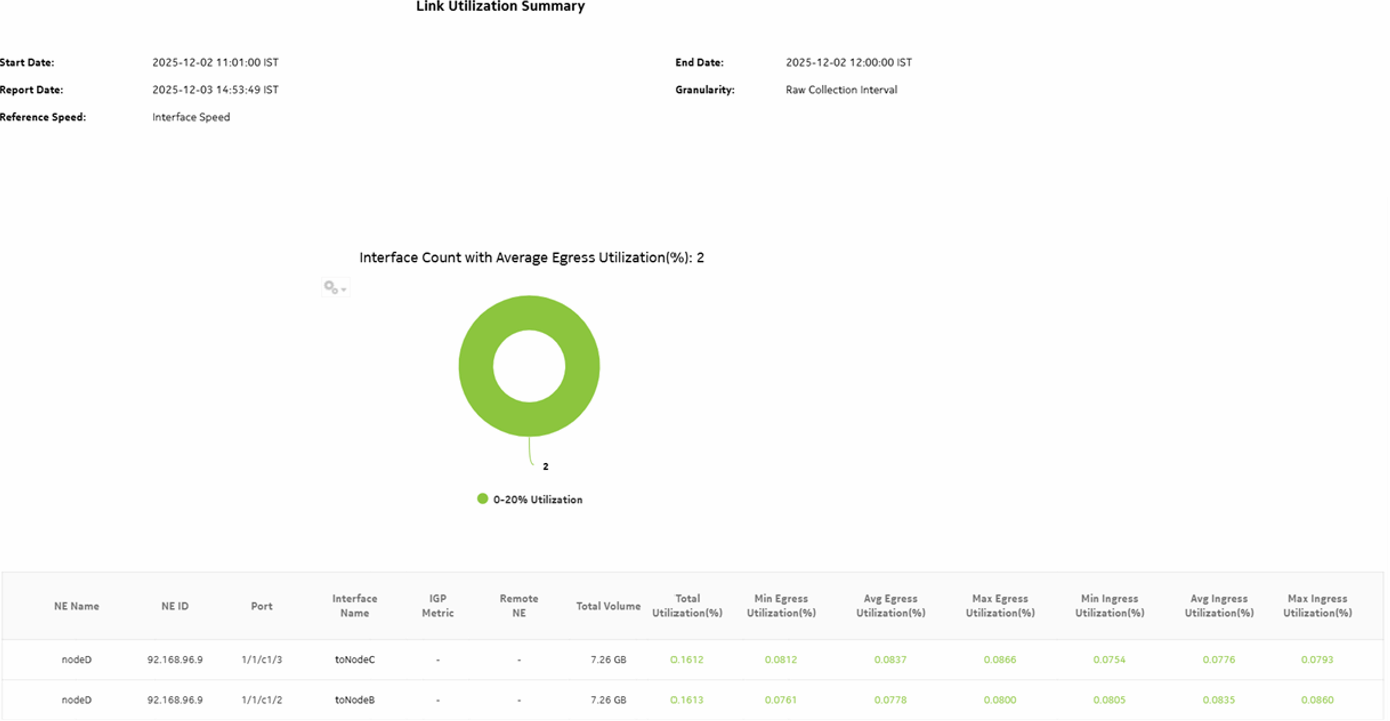The image size is (1390, 721).
Task: Click the Avg Egress Utilization(%) column header
Action: tap(889, 605)
